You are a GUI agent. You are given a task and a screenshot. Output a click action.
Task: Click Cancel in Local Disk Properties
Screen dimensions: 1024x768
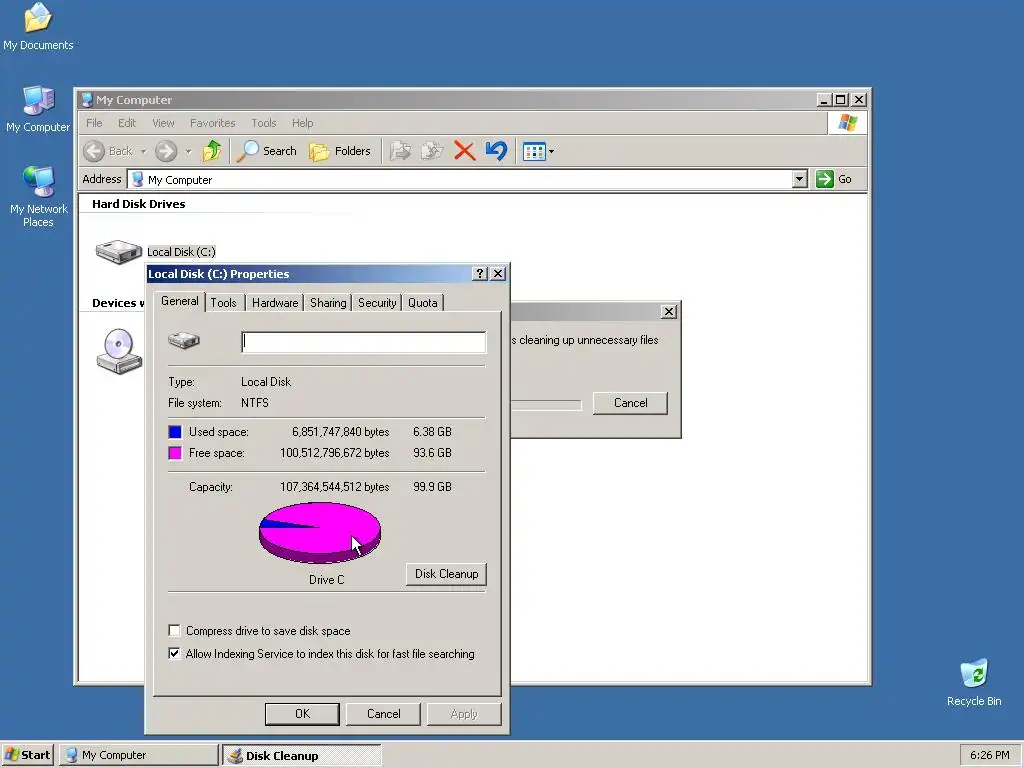[383, 714]
